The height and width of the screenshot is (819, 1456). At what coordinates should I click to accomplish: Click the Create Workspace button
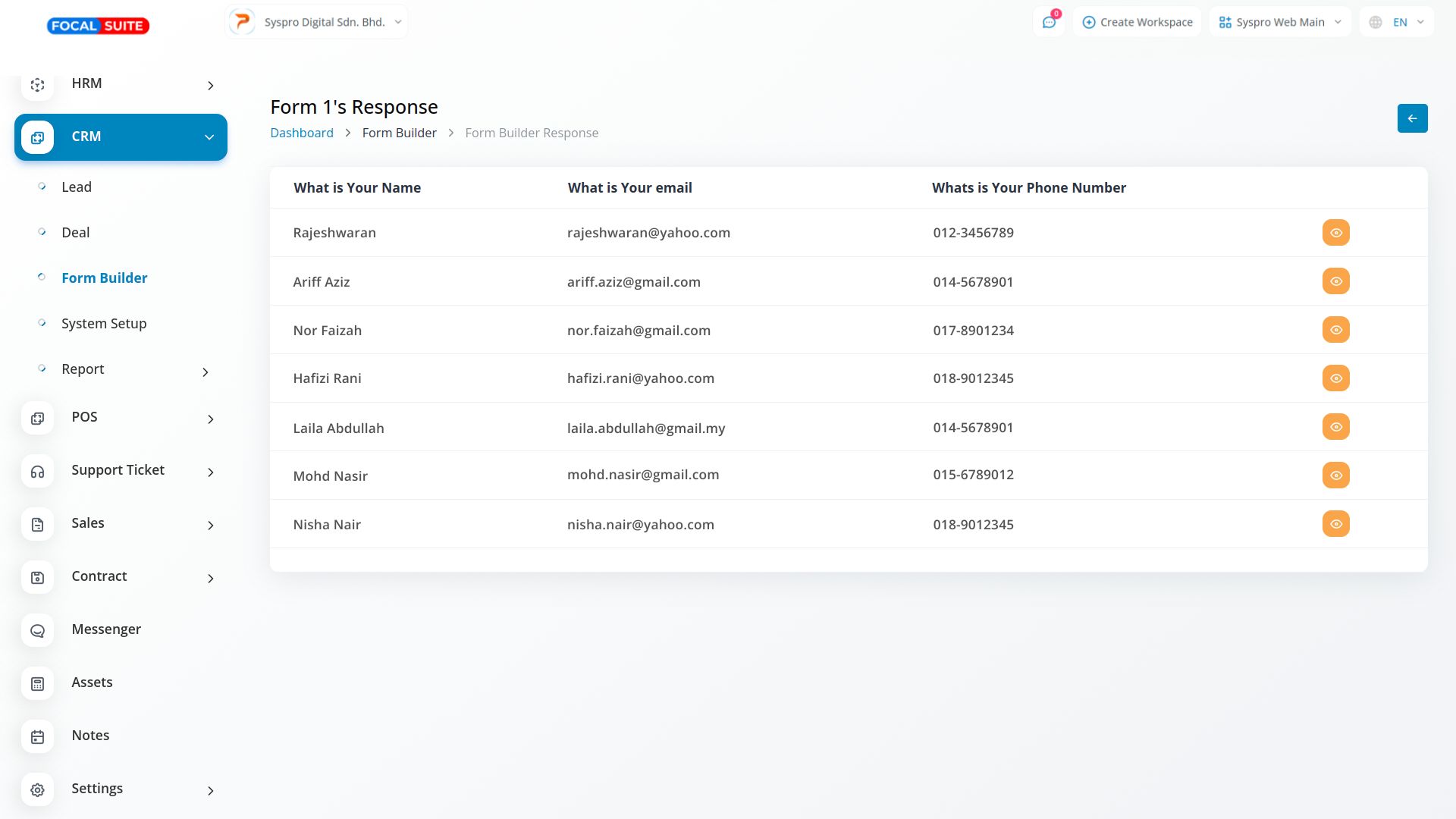[x=1137, y=22]
